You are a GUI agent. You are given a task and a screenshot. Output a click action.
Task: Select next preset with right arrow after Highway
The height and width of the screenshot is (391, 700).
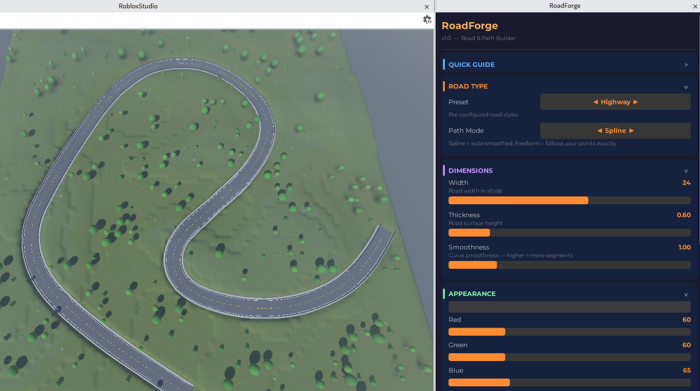635,102
